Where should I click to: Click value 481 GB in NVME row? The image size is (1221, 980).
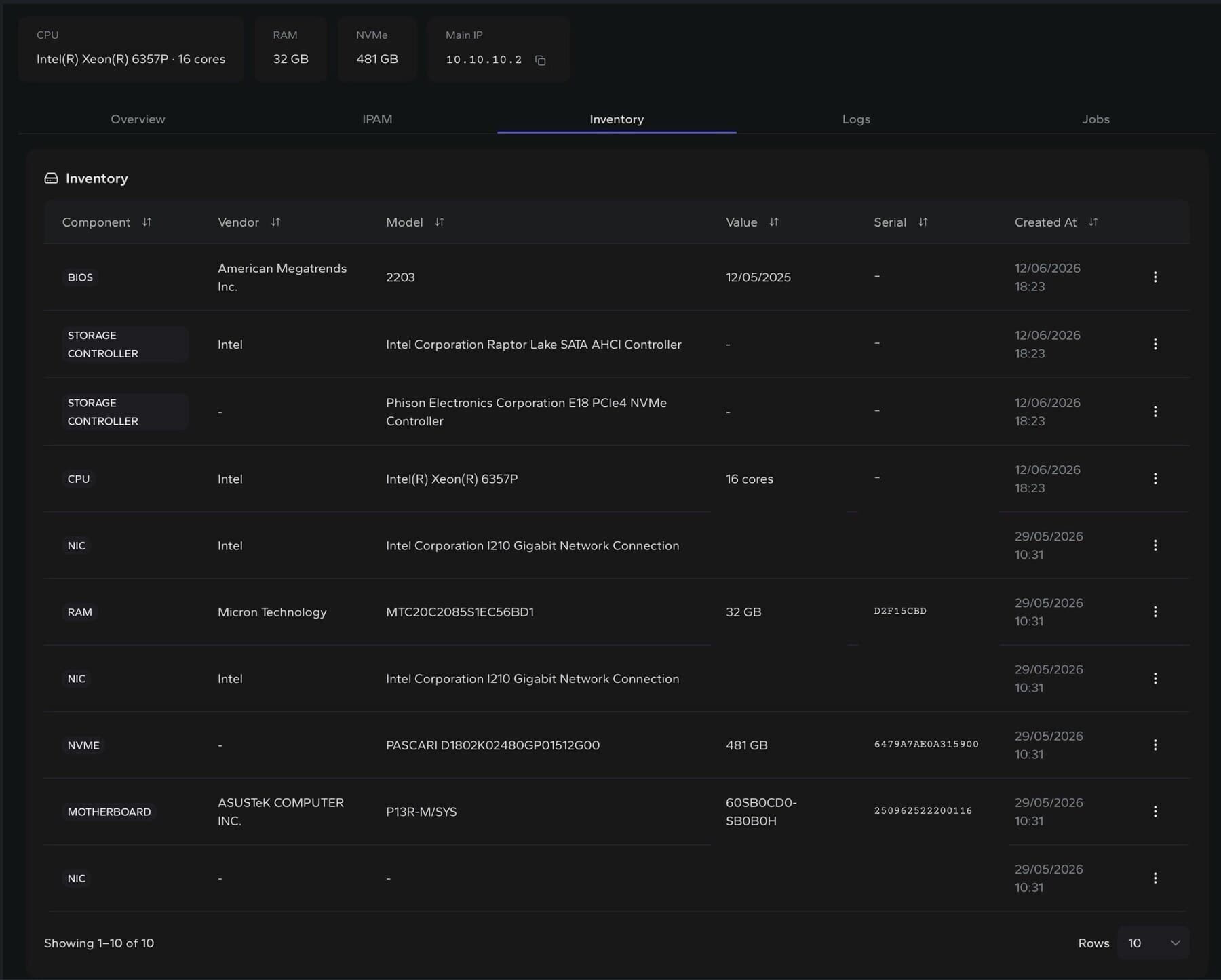pyautogui.click(x=747, y=745)
